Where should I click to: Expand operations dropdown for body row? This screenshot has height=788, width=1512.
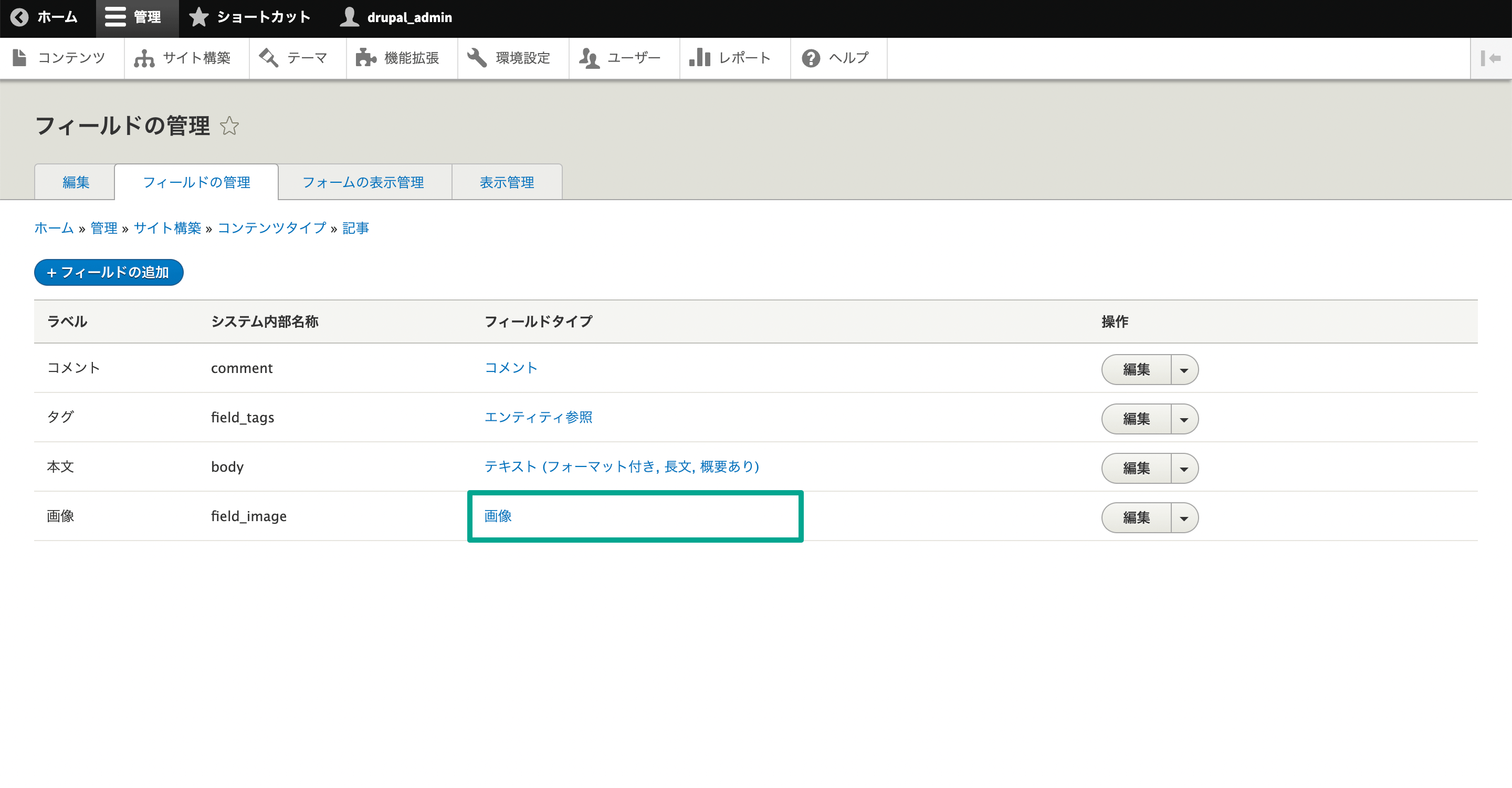pyautogui.click(x=1184, y=469)
